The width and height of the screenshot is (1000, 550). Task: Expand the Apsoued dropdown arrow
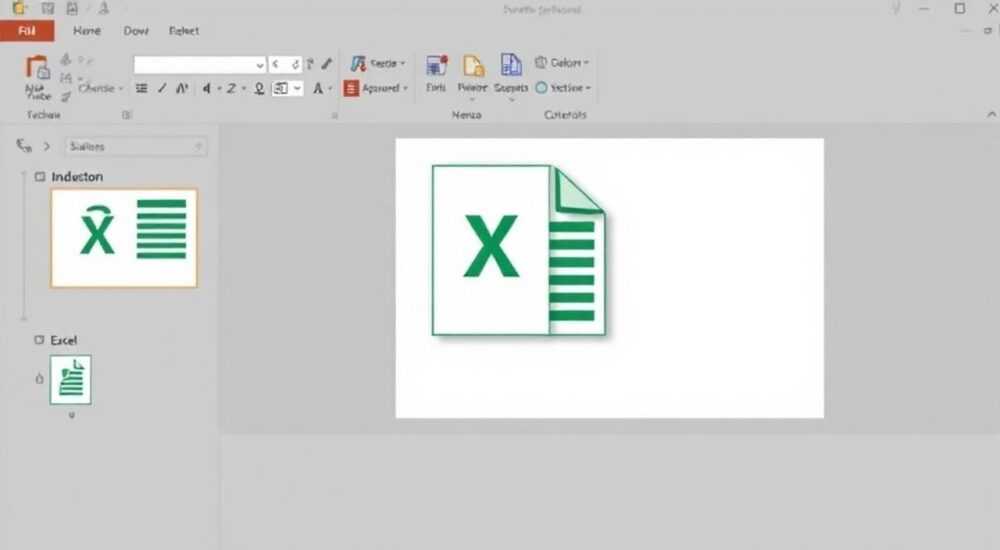pyautogui.click(x=405, y=89)
